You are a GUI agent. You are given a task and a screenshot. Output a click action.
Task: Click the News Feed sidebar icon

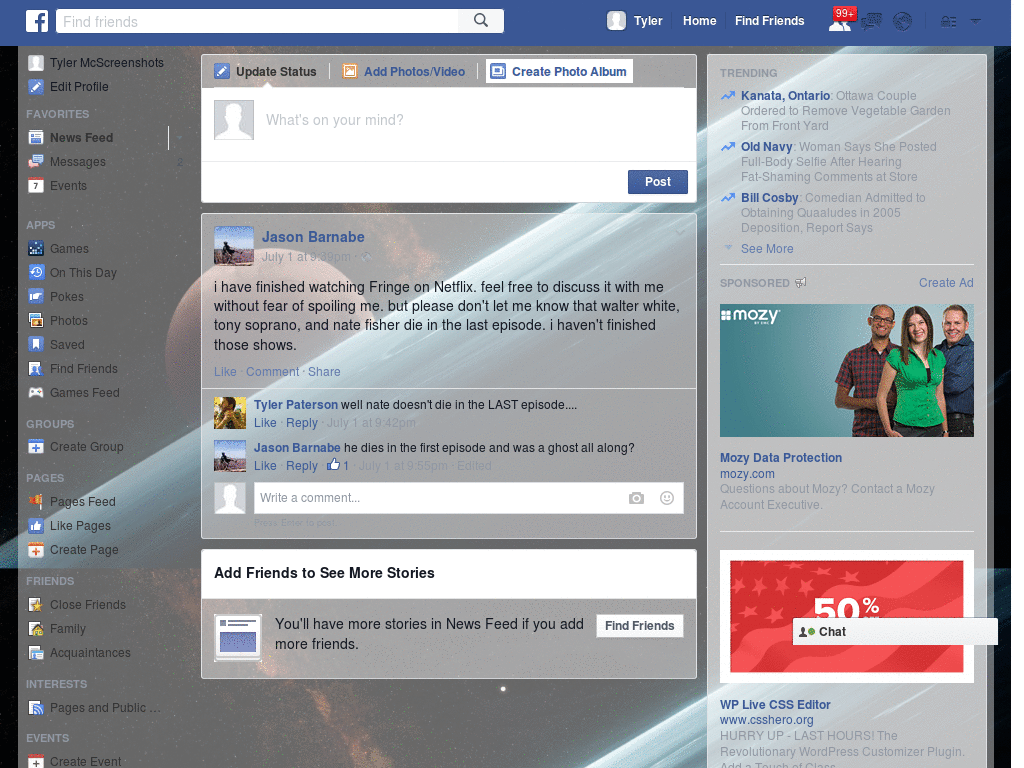pyautogui.click(x=36, y=138)
